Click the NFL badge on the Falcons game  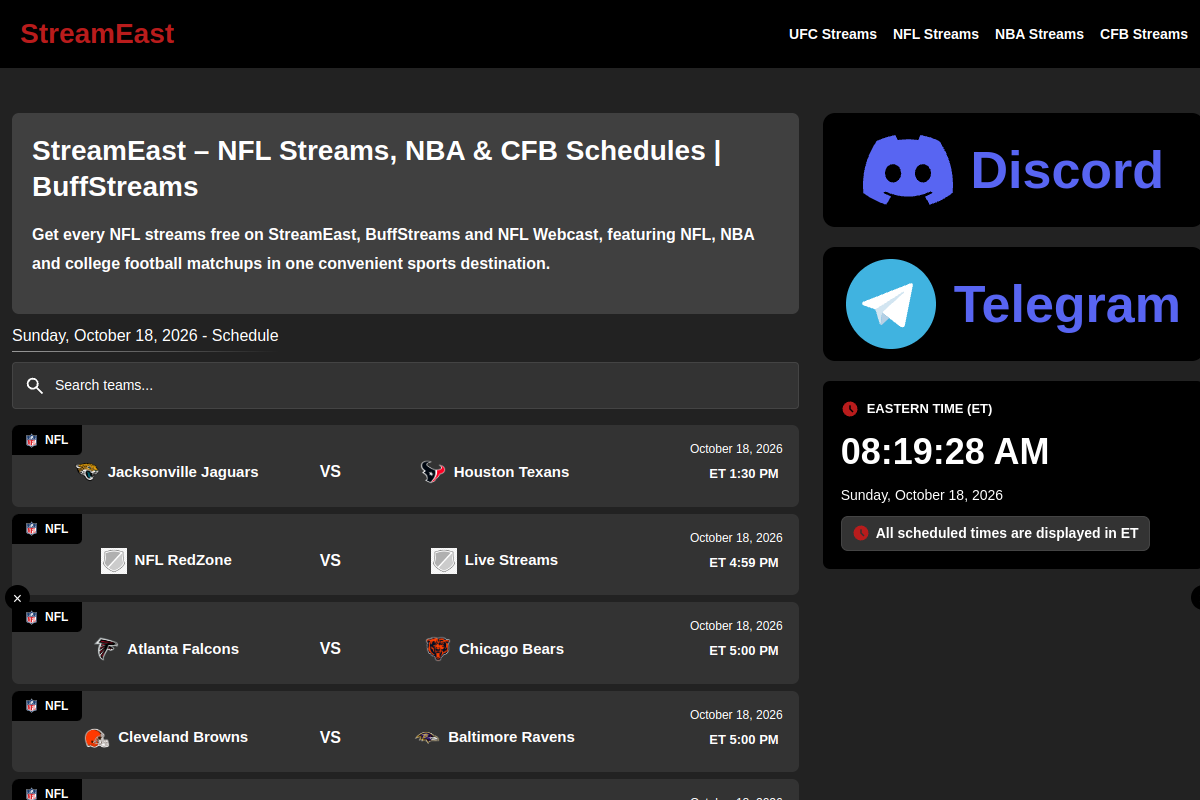(47, 617)
